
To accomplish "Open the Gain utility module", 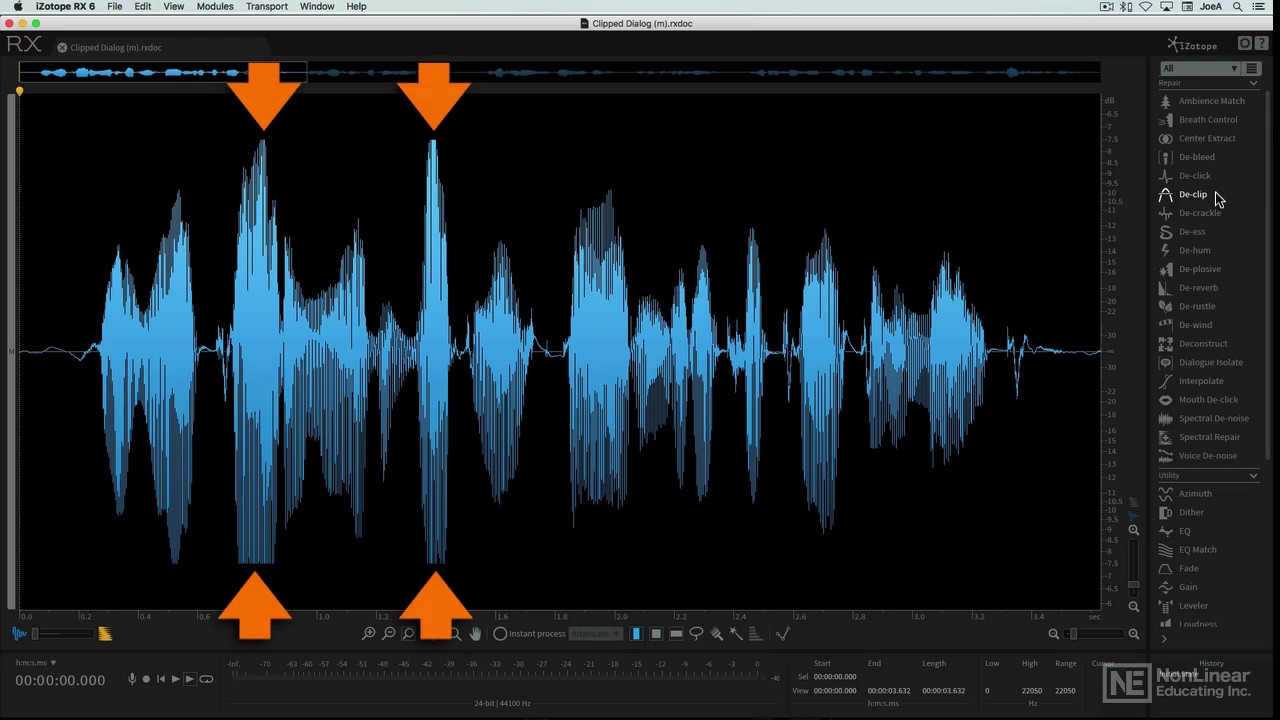I will pos(1178,587).
